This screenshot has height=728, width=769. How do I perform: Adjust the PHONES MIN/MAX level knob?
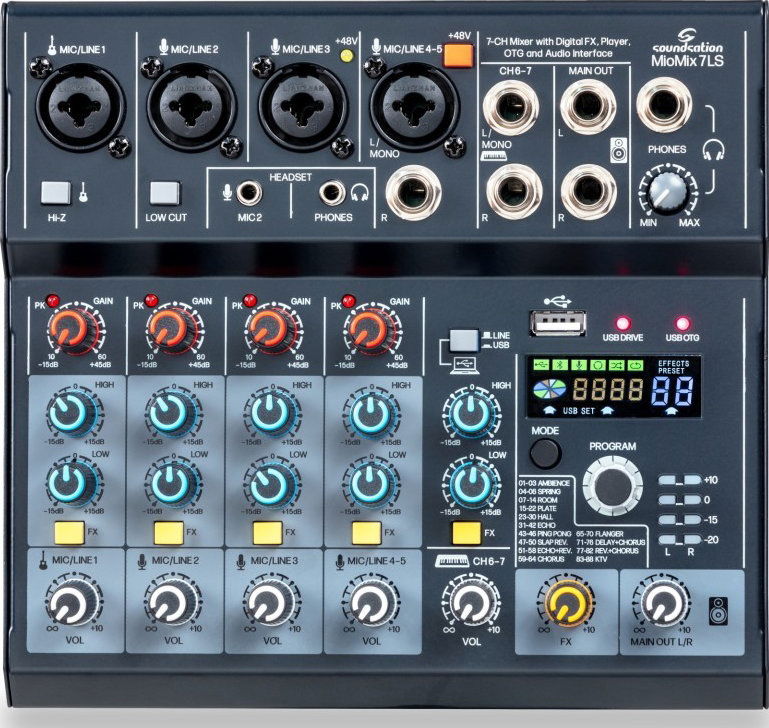[x=669, y=188]
